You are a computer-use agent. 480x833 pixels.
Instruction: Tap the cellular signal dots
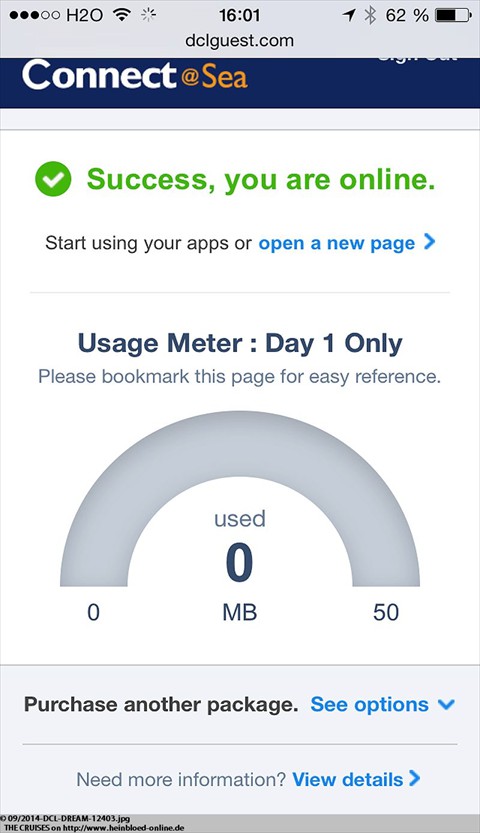click(x=35, y=15)
